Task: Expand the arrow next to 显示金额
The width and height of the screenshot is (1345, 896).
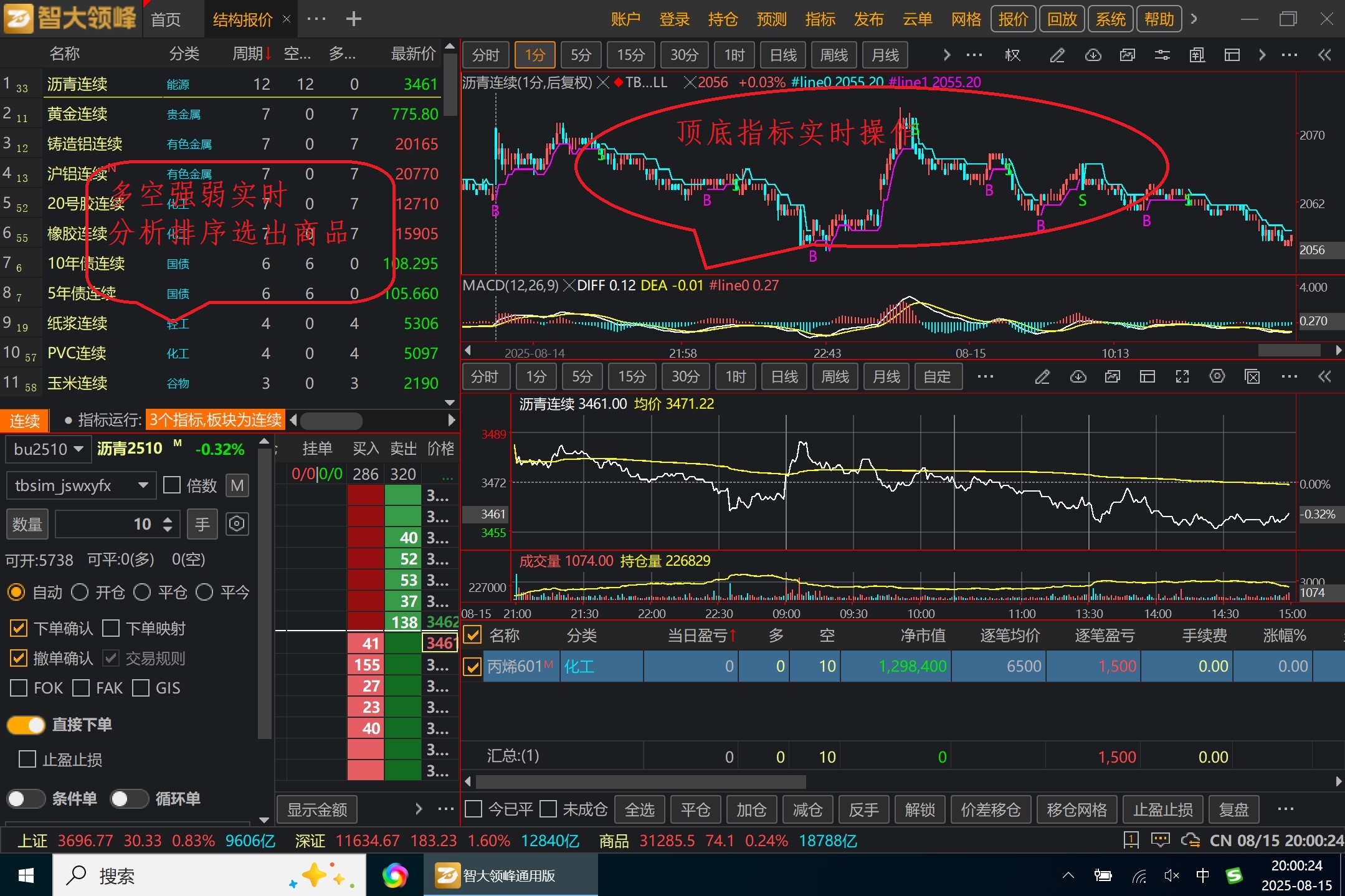Action: 419,809
